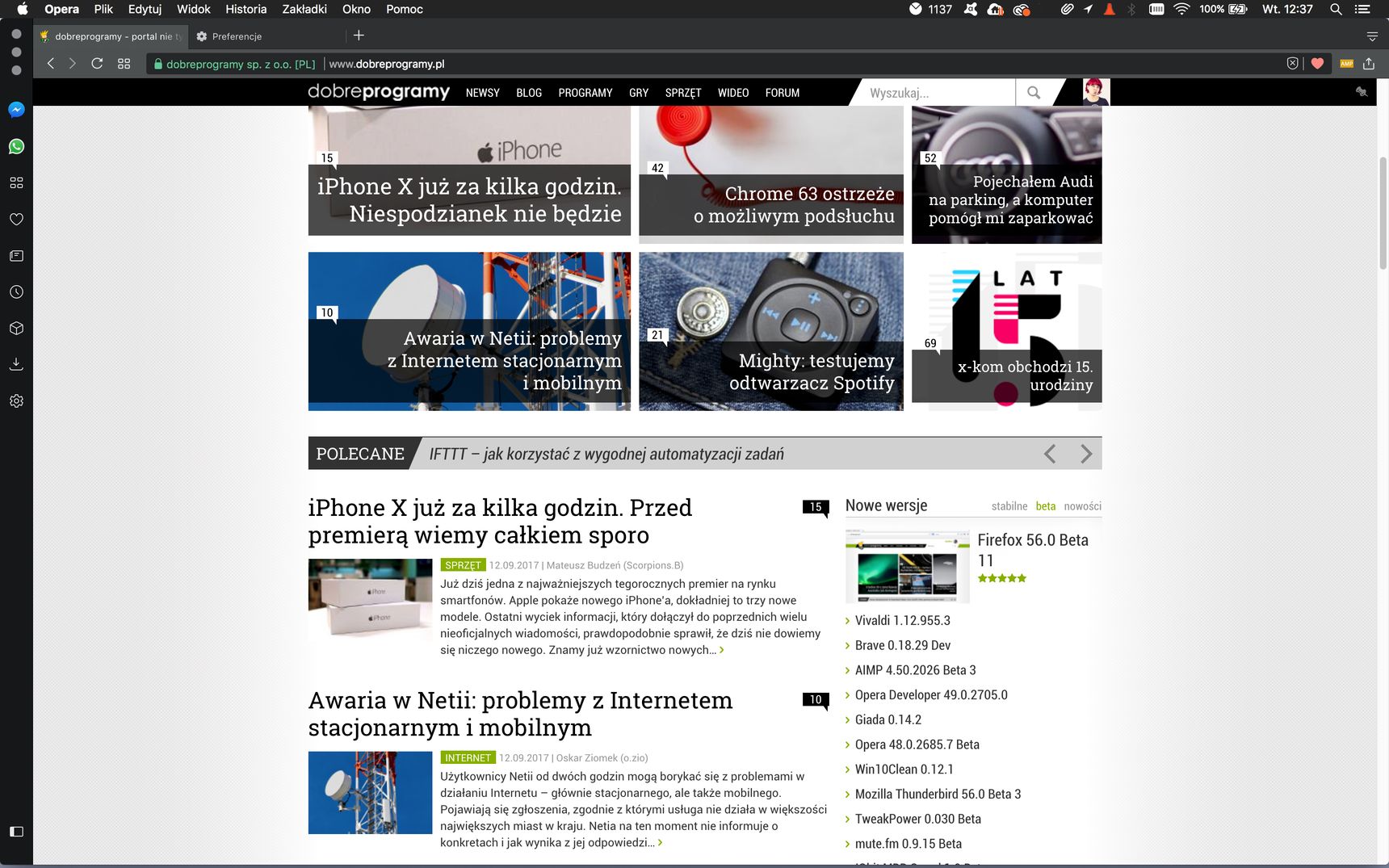This screenshot has height=868, width=1389.
Task: Open NEWSY section
Action: pos(482,93)
